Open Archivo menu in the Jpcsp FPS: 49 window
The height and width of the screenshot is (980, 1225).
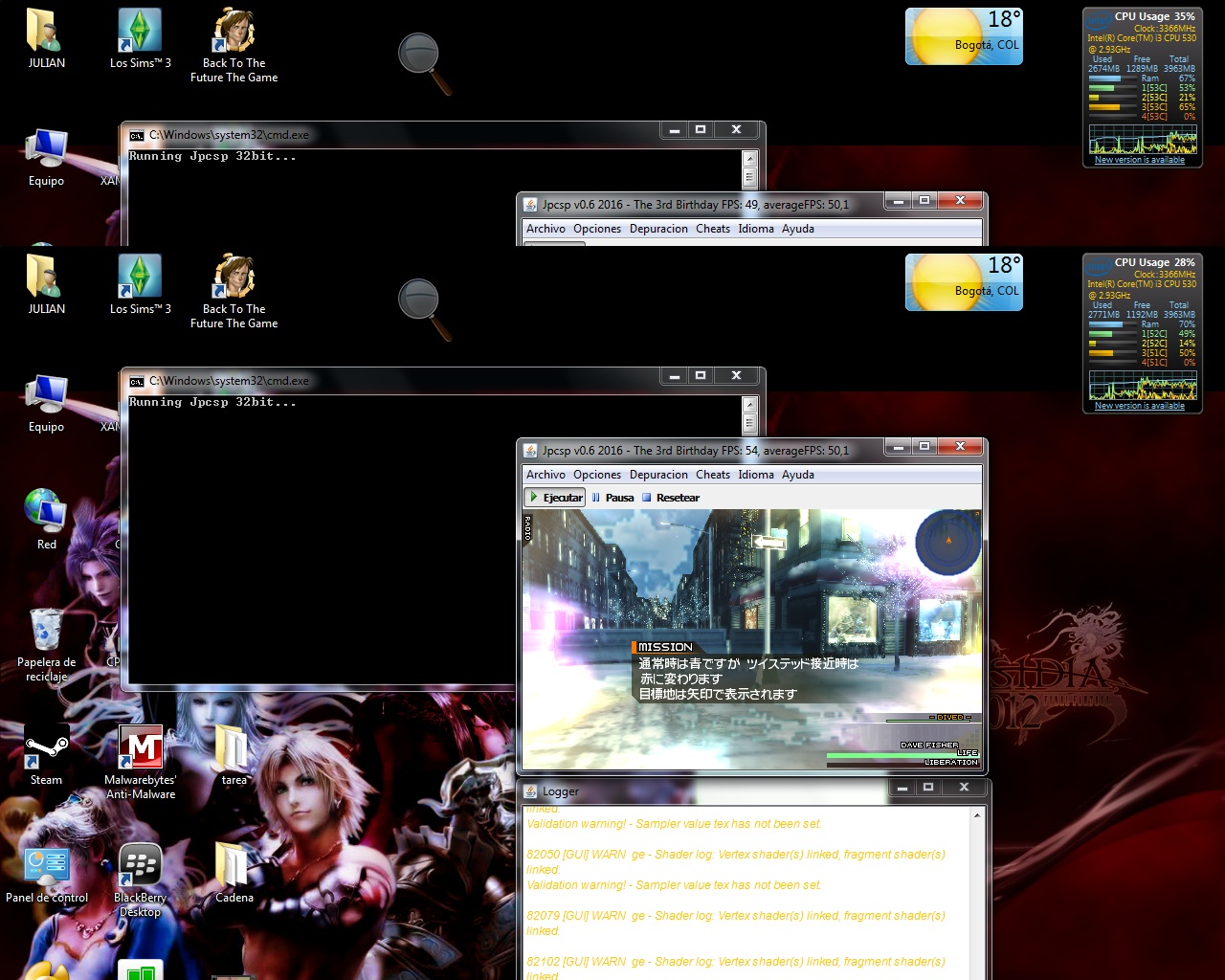point(546,229)
